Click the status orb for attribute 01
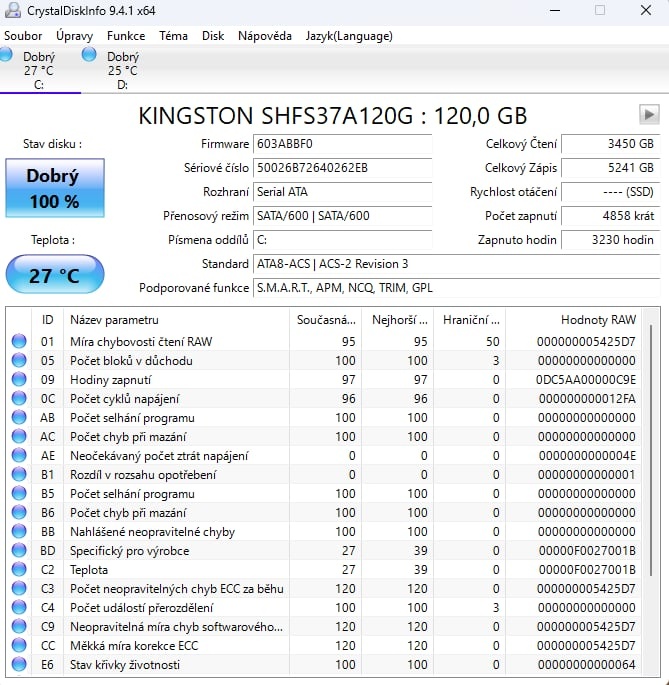The image size is (669, 685). 19,341
